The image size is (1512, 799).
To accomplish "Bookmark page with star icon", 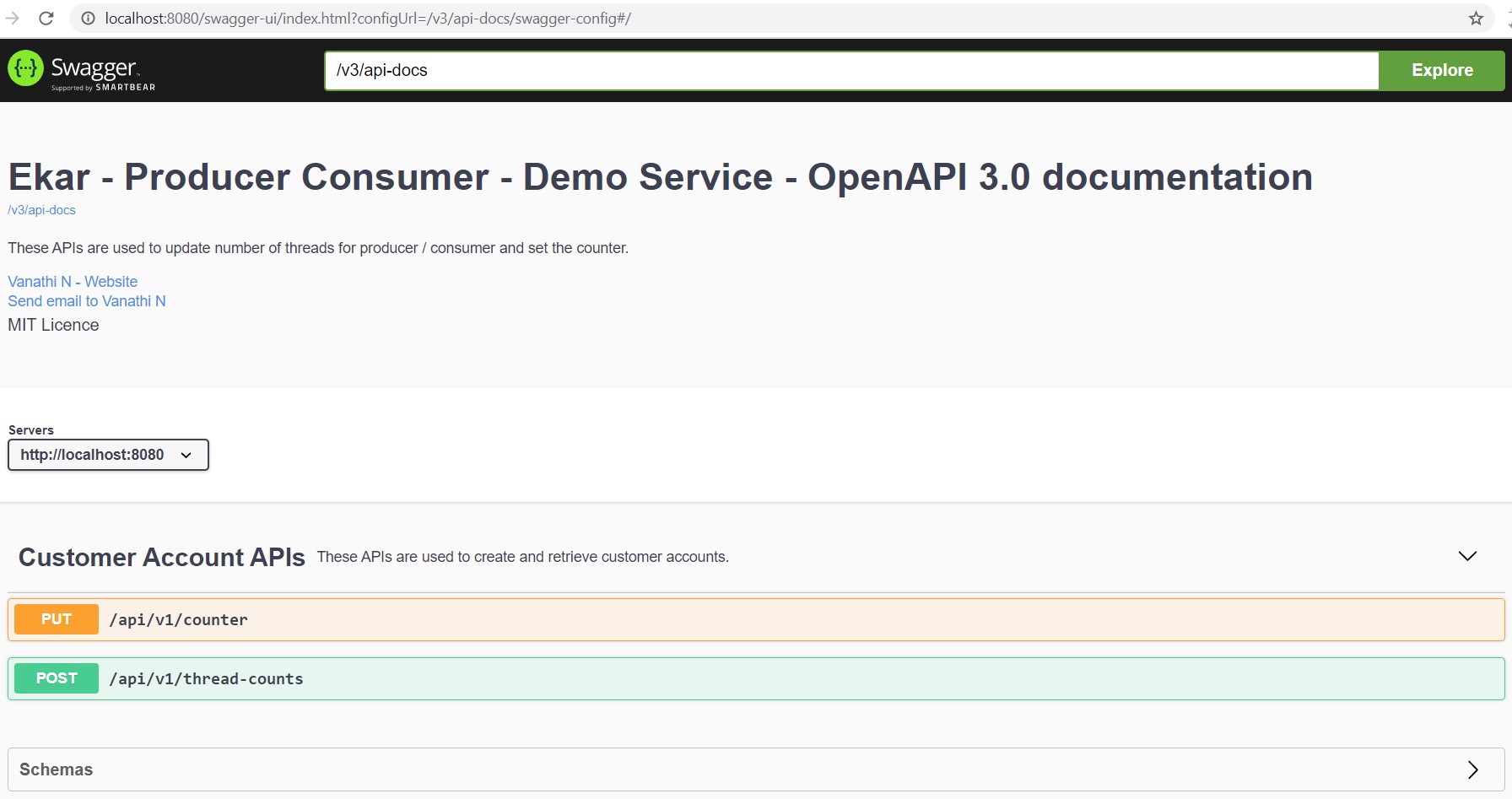I will coord(1476,19).
